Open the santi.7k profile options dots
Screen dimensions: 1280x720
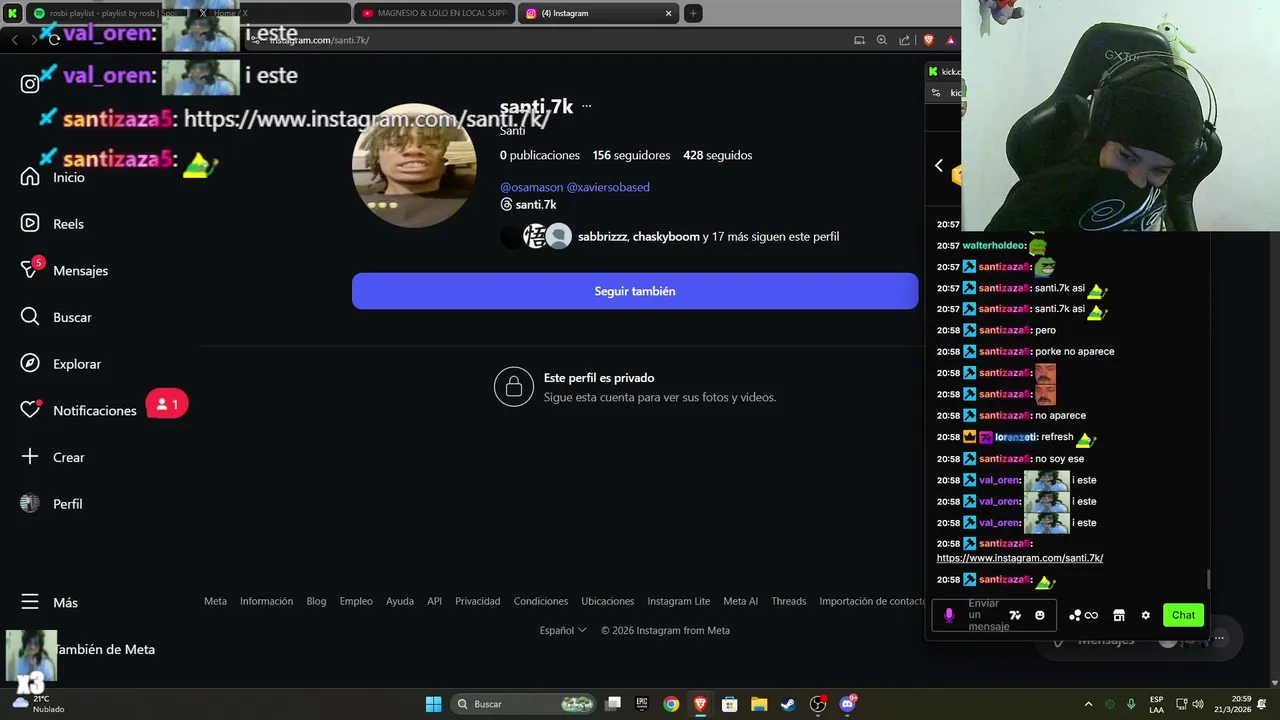tap(586, 106)
